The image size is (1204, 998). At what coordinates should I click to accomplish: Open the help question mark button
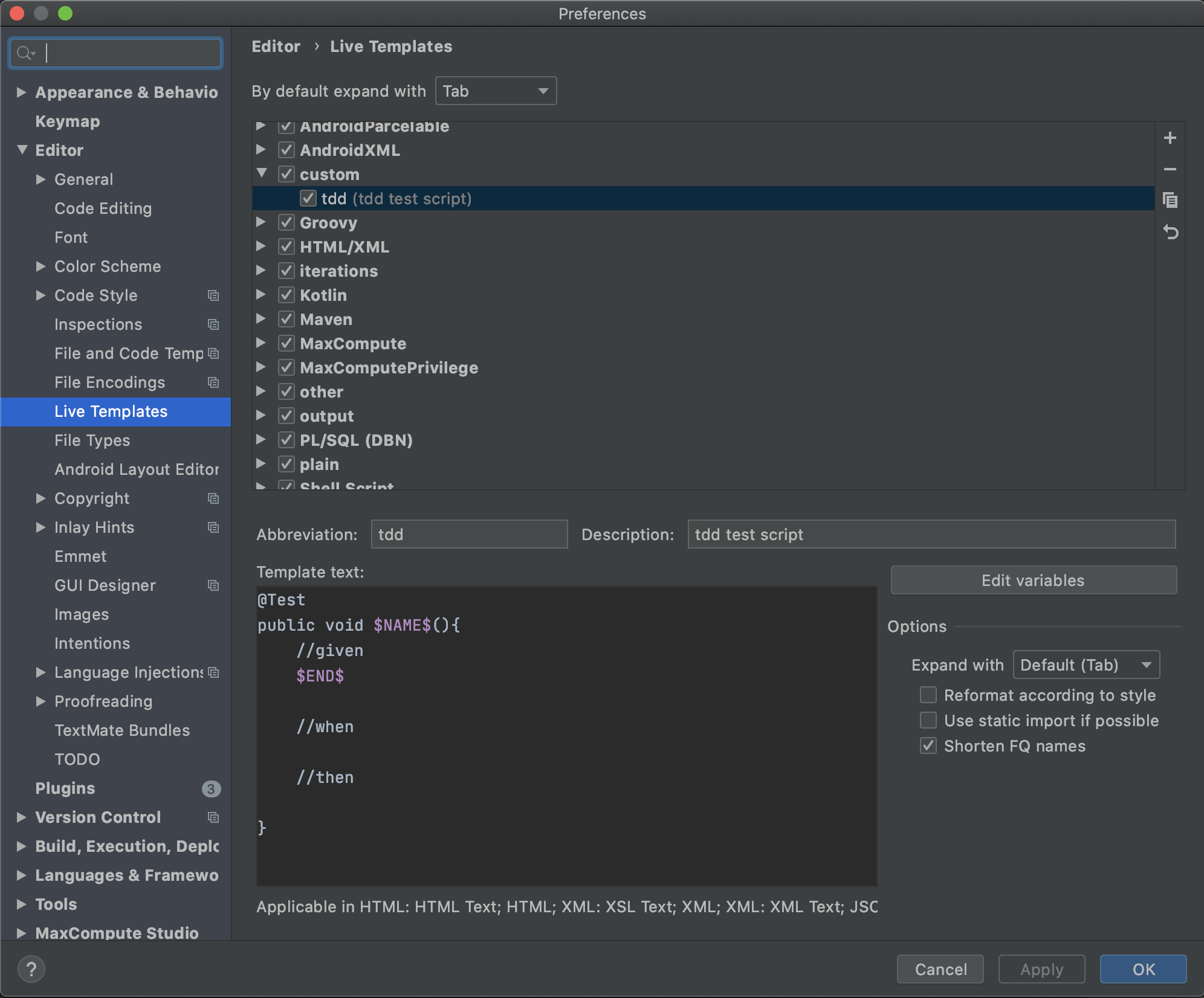tap(31, 969)
